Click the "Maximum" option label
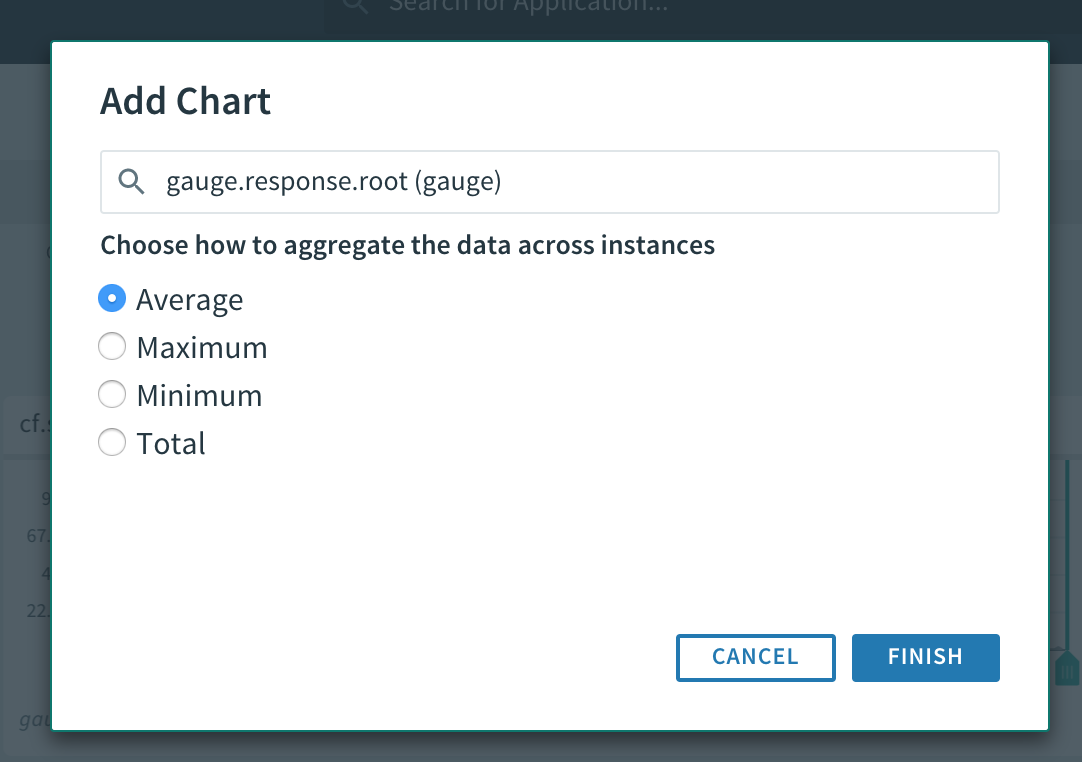 [x=202, y=348]
